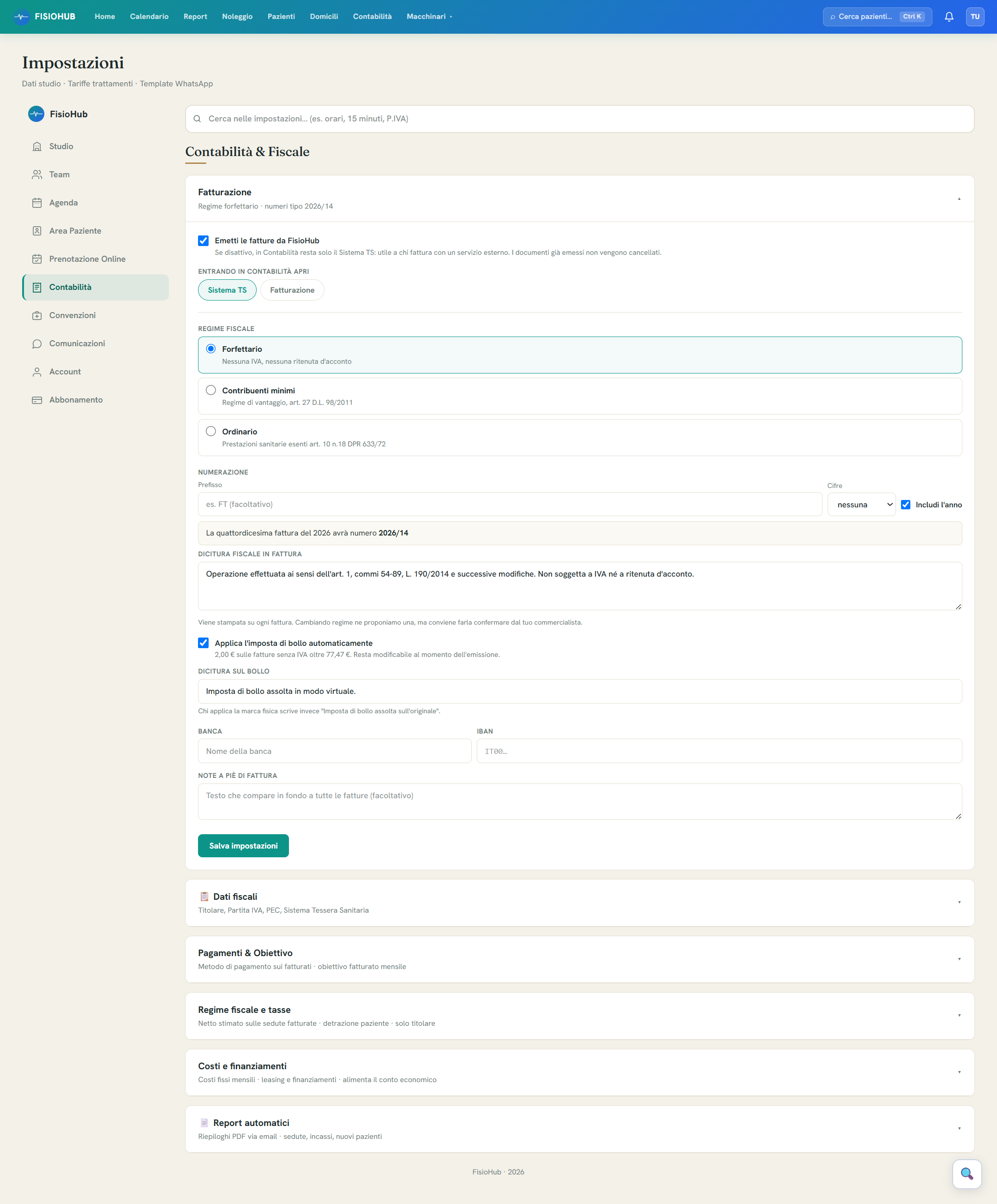
Task: Click the Team people icon in sidebar
Action: (x=36, y=175)
